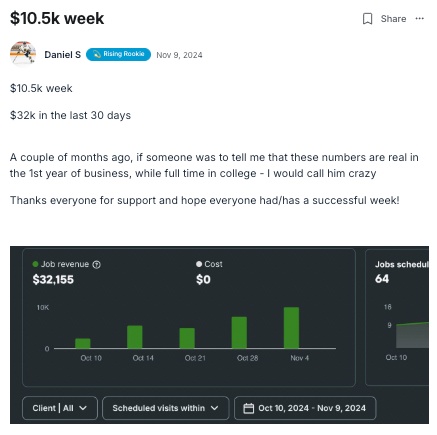Screen dimensions: 437x435
Task: Click the Nov 9, 2024 post date
Action: point(179,55)
